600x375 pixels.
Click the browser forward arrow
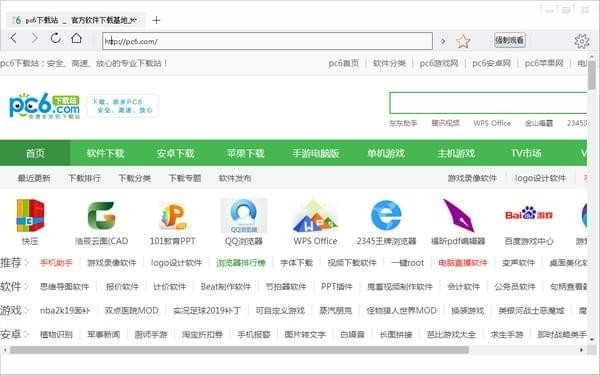click(35, 38)
